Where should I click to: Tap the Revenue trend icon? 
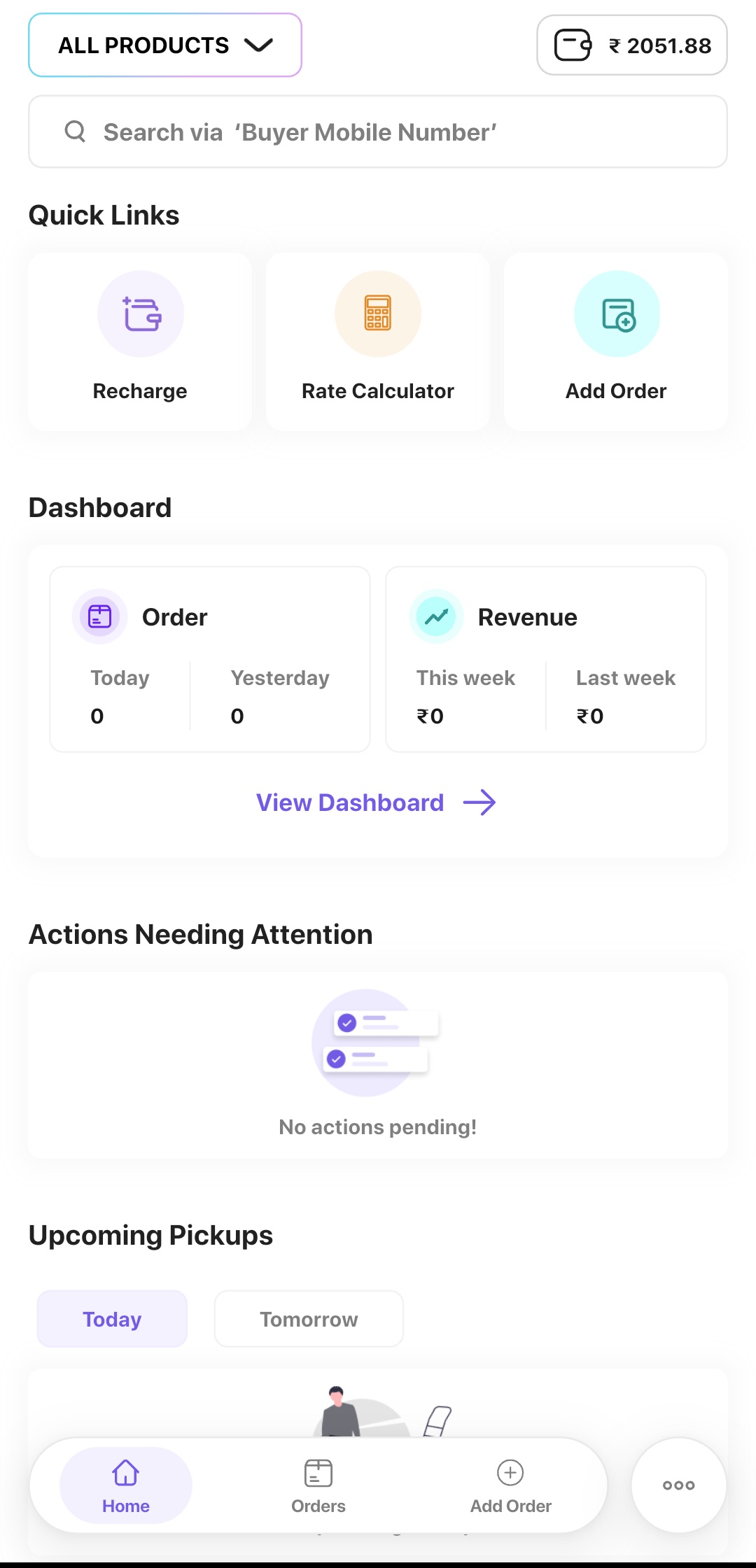click(x=437, y=616)
